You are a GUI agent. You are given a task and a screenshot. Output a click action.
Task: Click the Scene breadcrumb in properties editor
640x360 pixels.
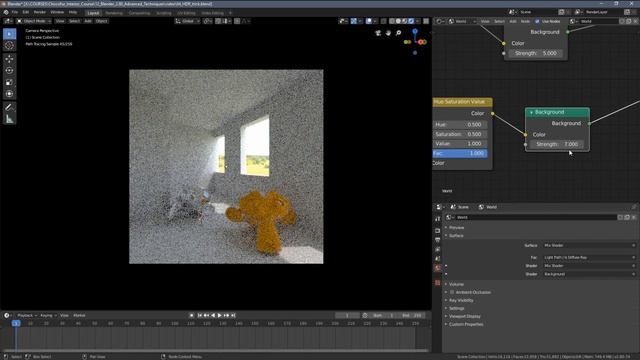(x=460, y=207)
